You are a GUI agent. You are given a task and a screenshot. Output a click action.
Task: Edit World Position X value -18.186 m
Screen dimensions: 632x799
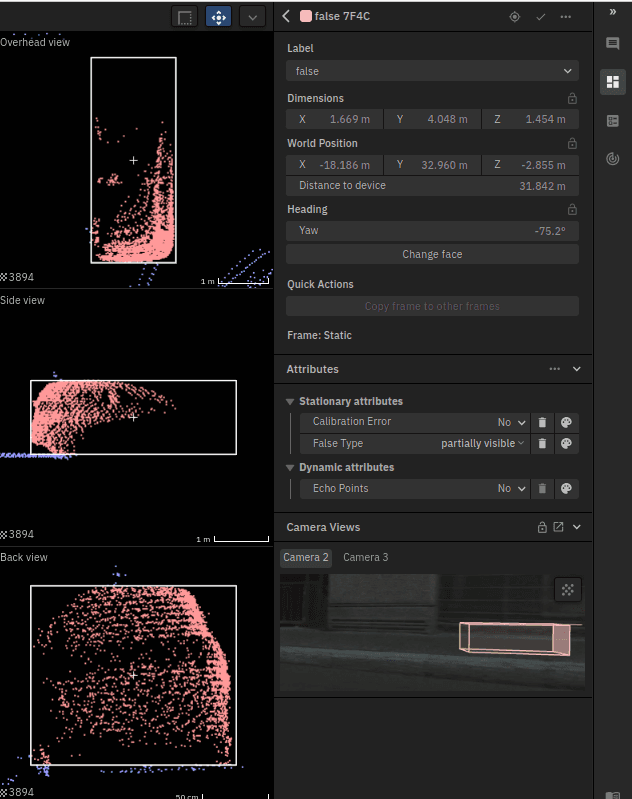coord(334,165)
